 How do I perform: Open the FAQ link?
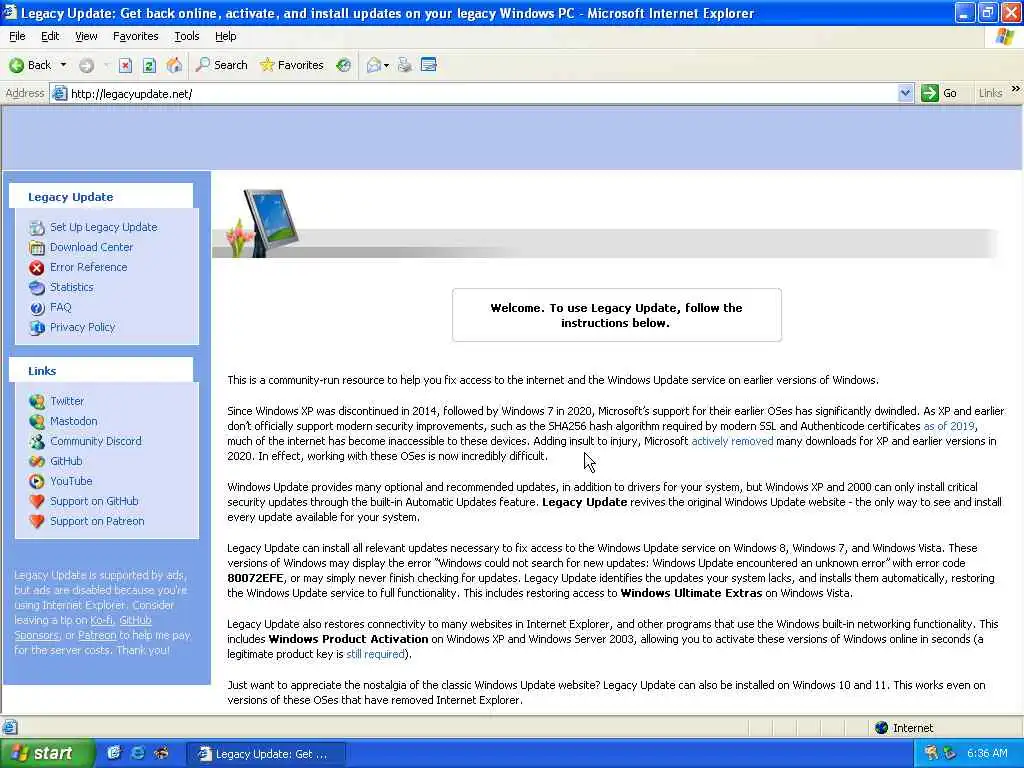[61, 307]
